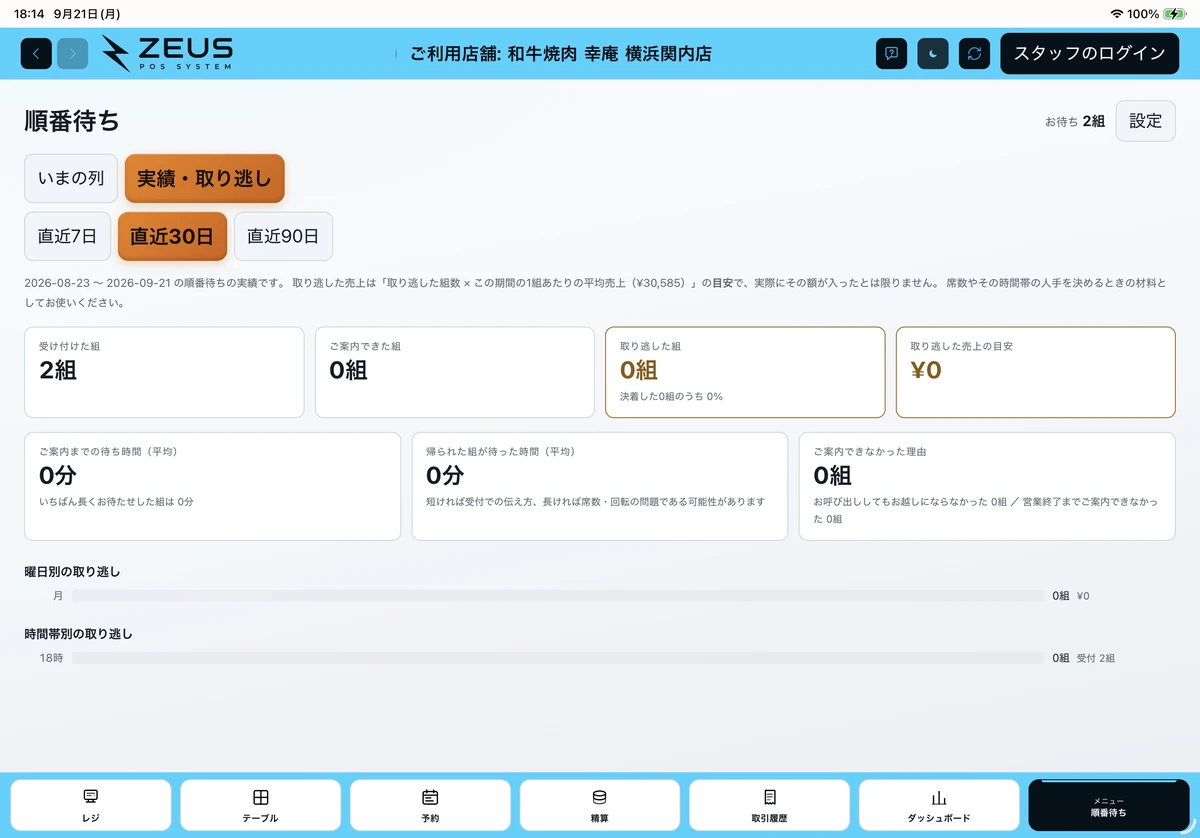Click the 時間帯別の取り逃し heading
This screenshot has width=1200, height=838.
78,634
